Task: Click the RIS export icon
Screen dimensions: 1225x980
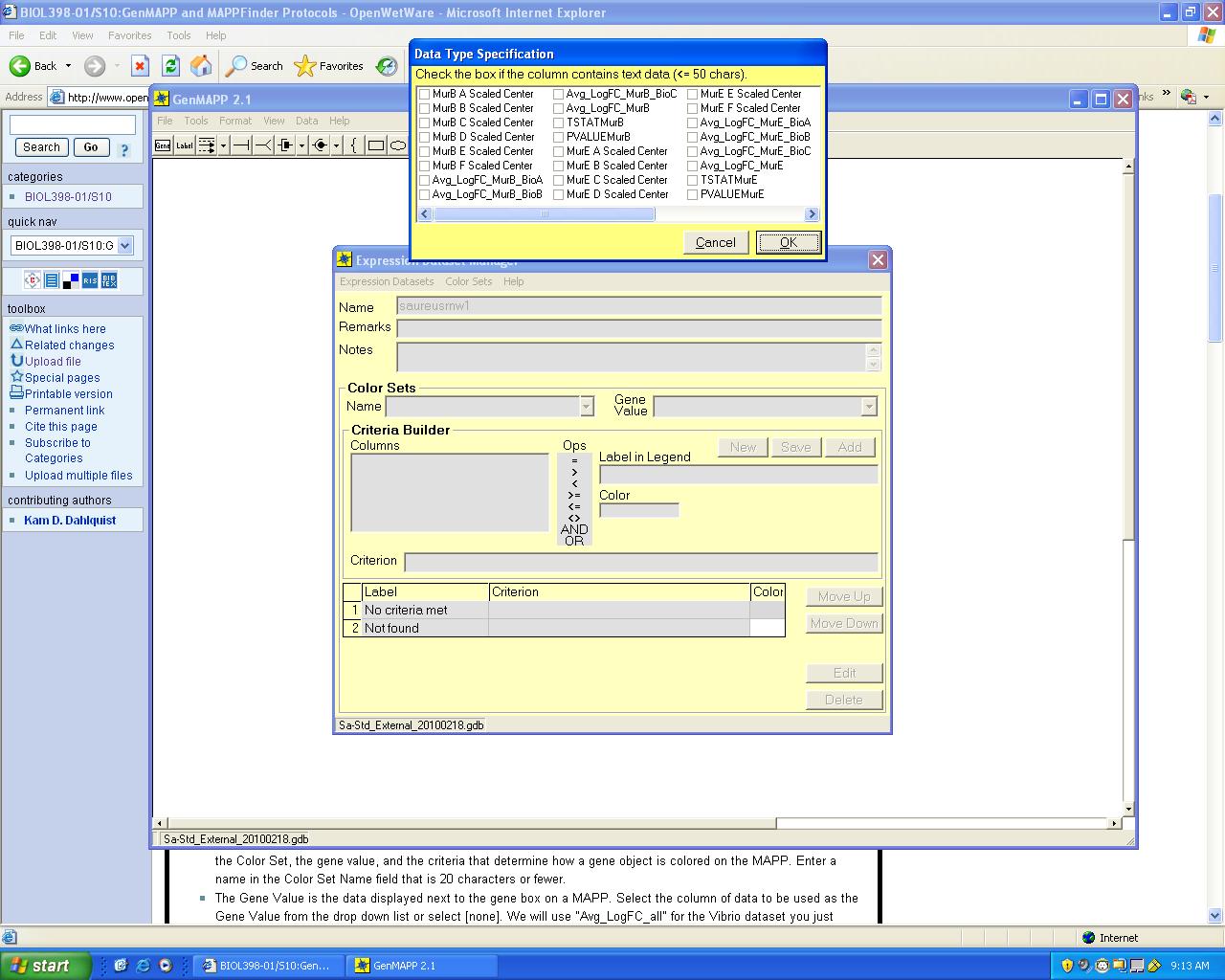Action: pyautogui.click(x=90, y=280)
